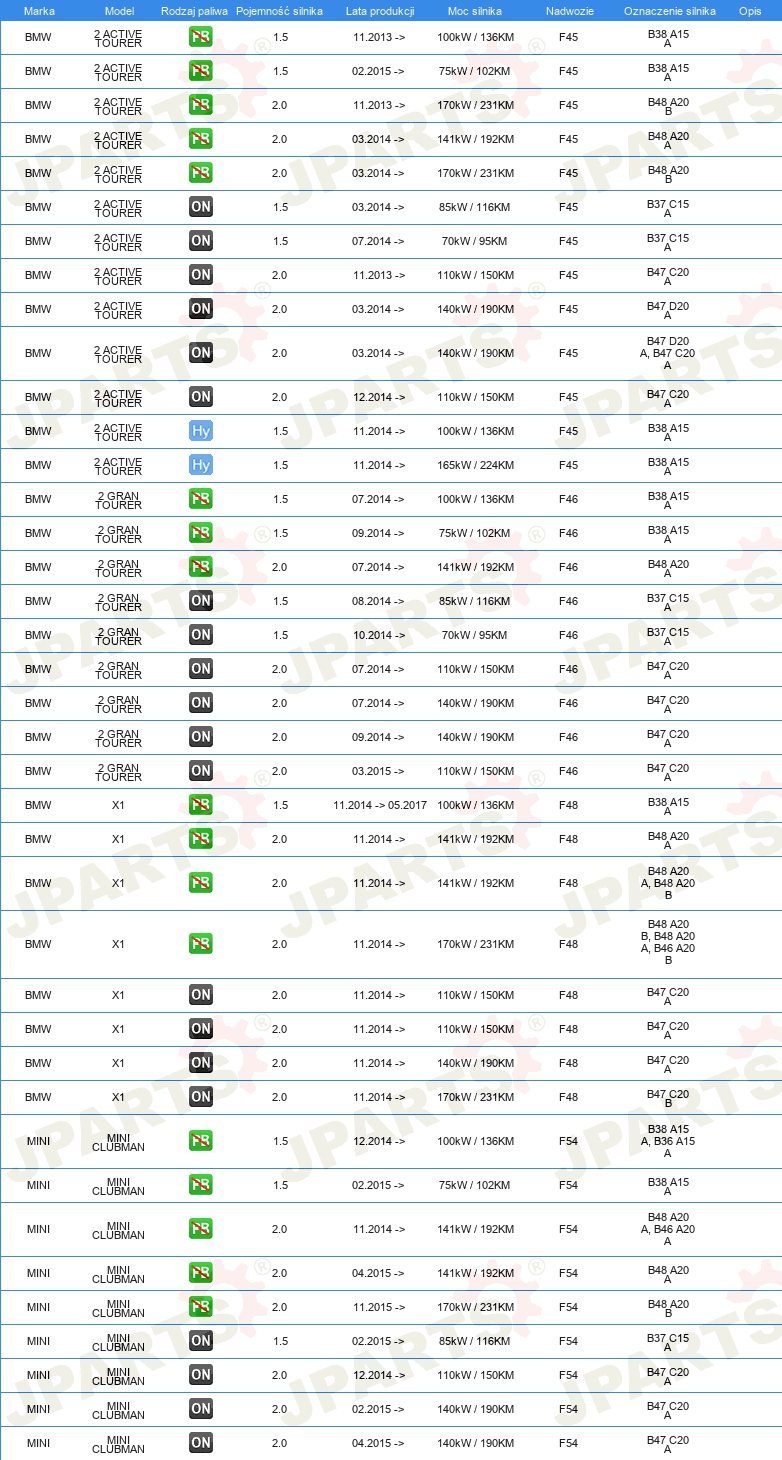The height and width of the screenshot is (1460, 782).
Task: Click the F54 body code in the 11.2015 row
Action: click(x=568, y=1307)
